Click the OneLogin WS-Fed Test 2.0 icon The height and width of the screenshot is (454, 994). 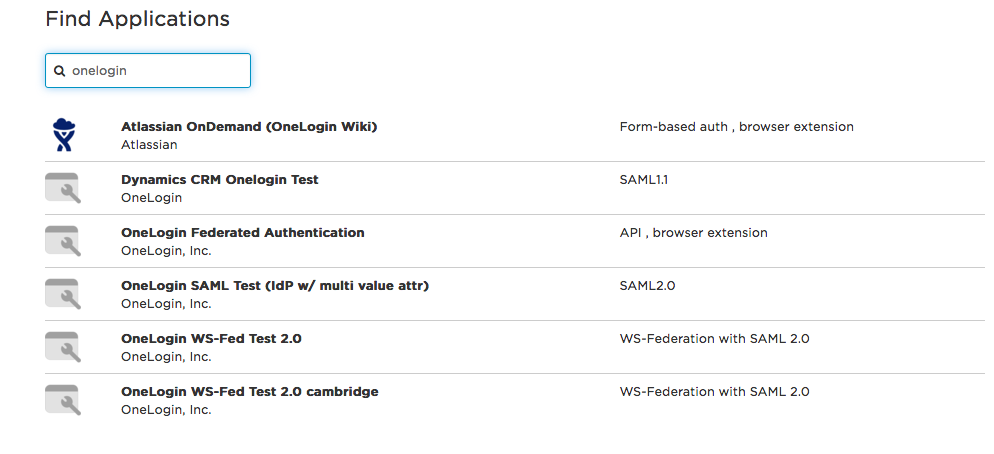click(x=64, y=347)
